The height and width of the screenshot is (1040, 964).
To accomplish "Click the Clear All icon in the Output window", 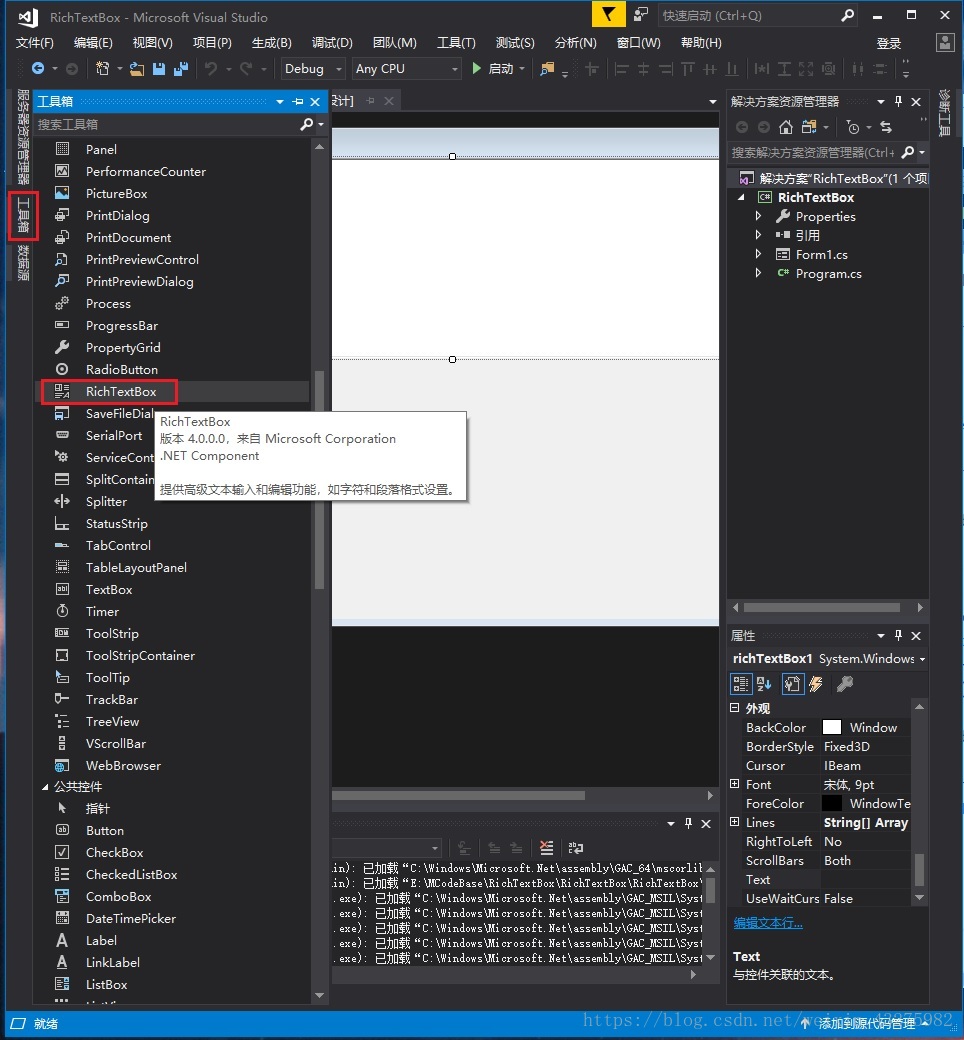I will click(x=546, y=848).
